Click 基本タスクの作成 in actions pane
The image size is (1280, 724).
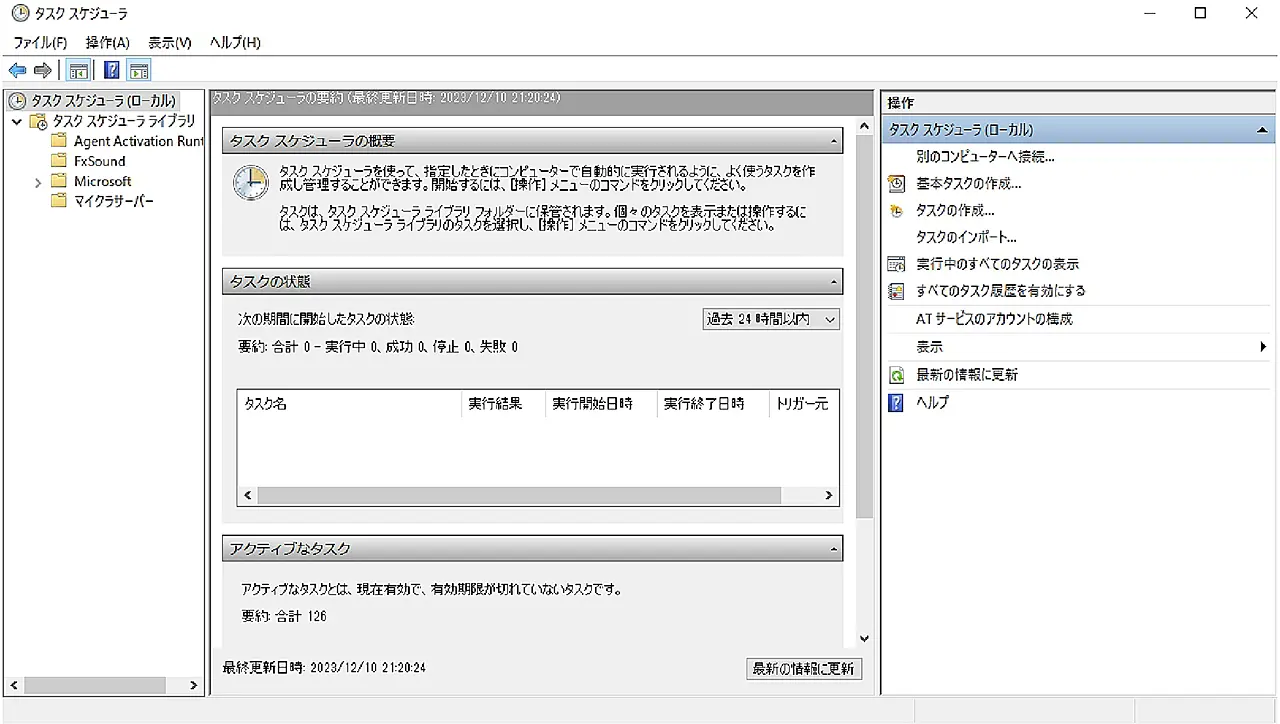[968, 184]
